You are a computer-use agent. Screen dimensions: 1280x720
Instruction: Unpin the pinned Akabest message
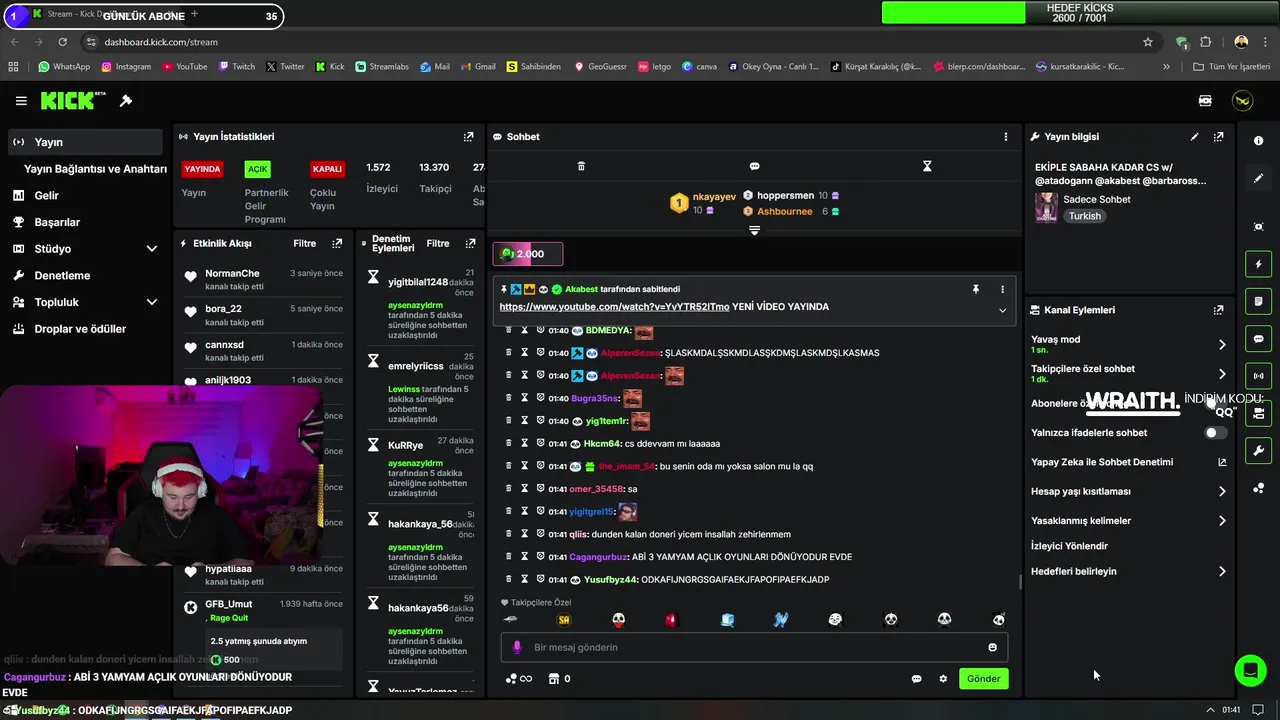coord(975,289)
